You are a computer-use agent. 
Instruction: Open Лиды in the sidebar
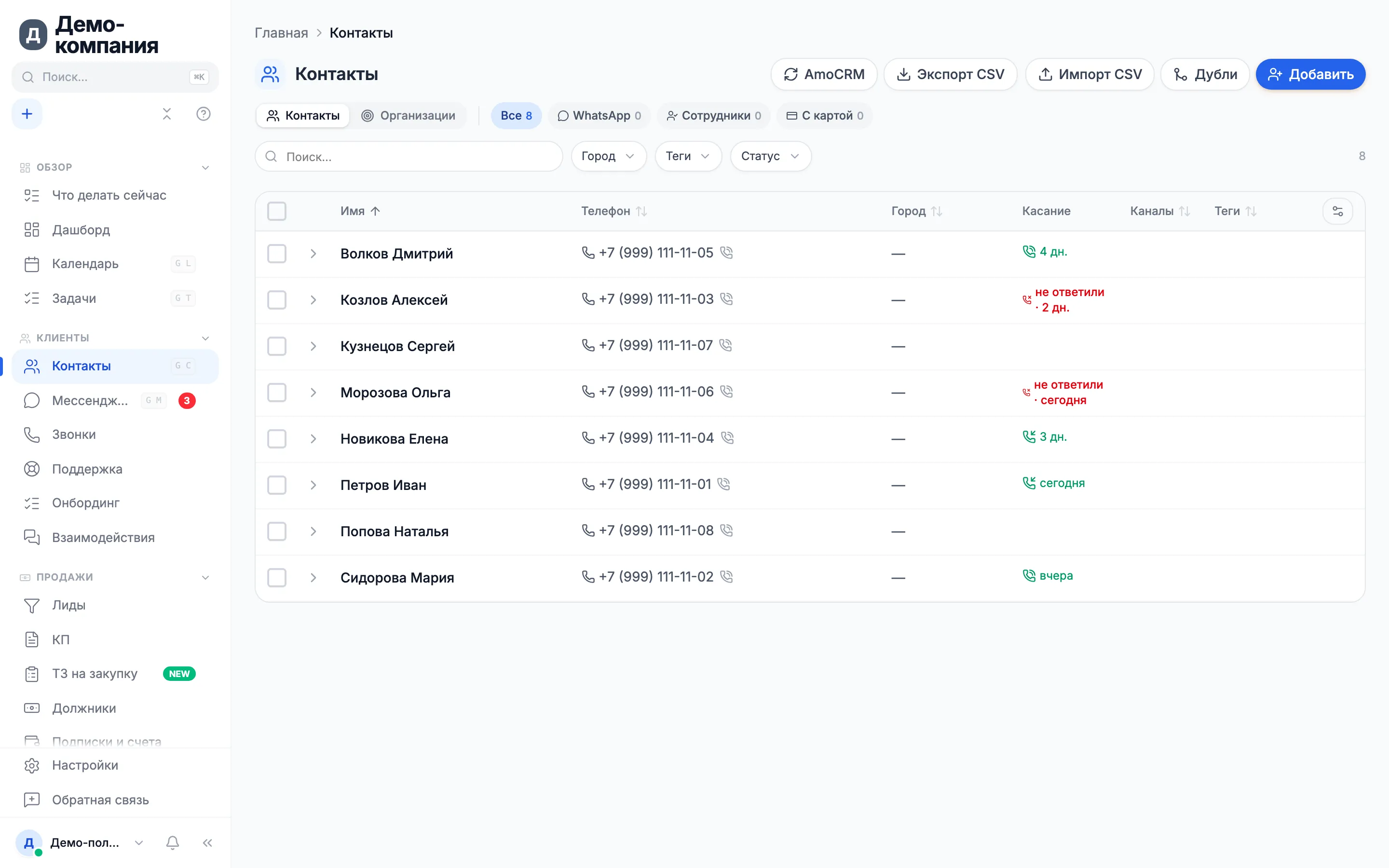click(115, 605)
